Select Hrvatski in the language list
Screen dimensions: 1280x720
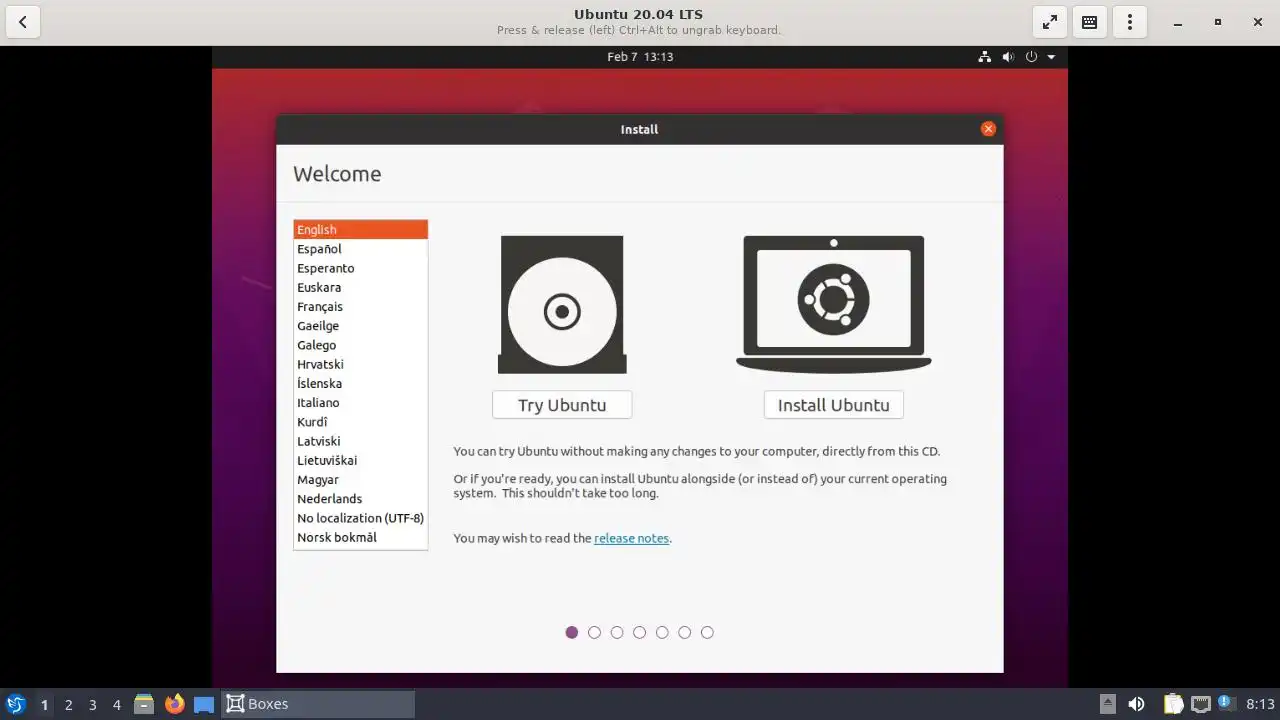coord(360,364)
